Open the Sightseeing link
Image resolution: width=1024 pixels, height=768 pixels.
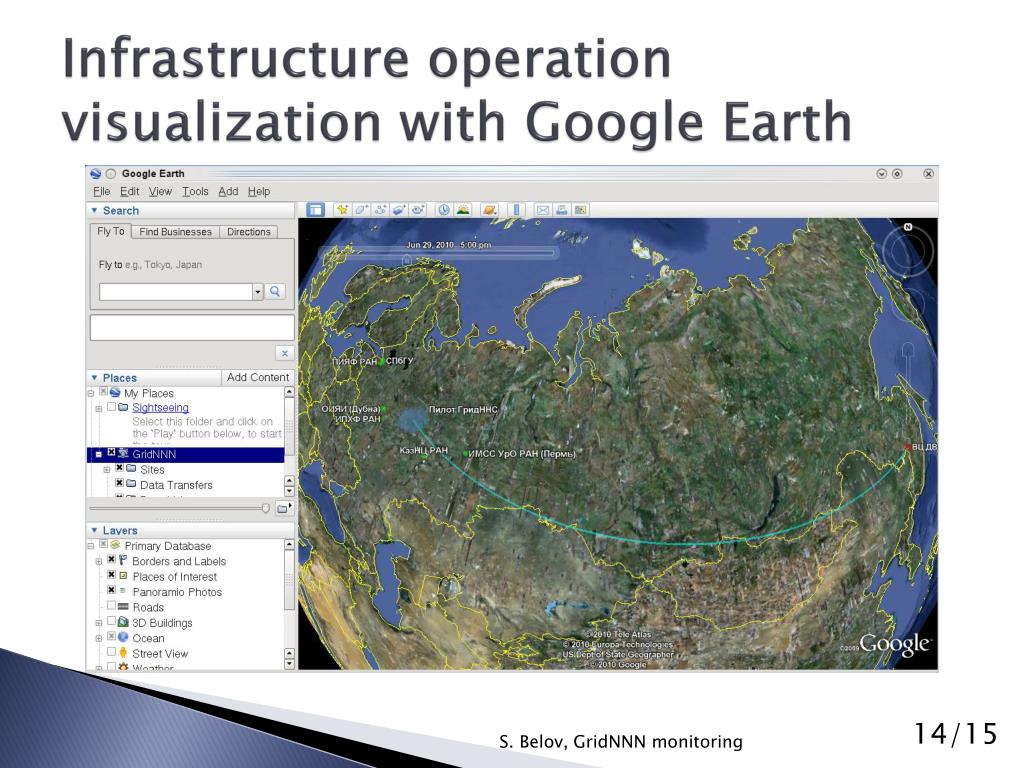pos(161,408)
